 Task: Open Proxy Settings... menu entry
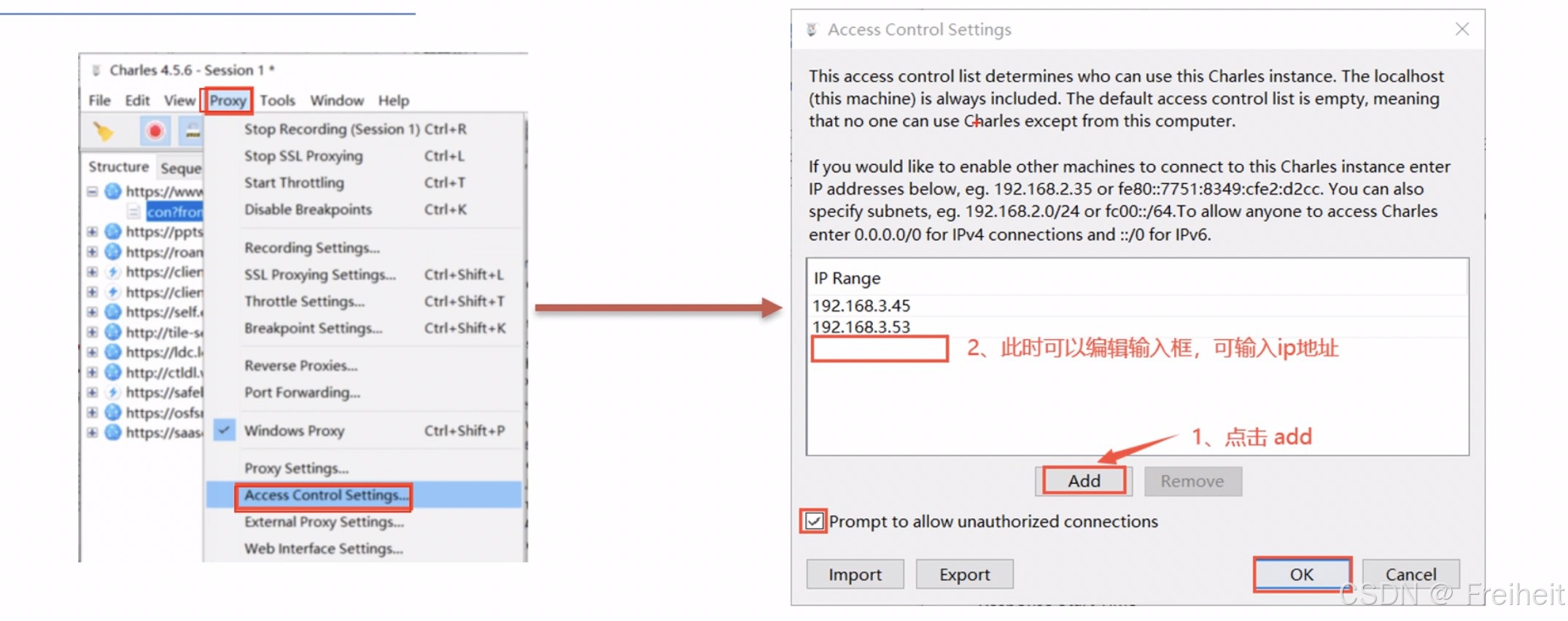tap(365, 469)
